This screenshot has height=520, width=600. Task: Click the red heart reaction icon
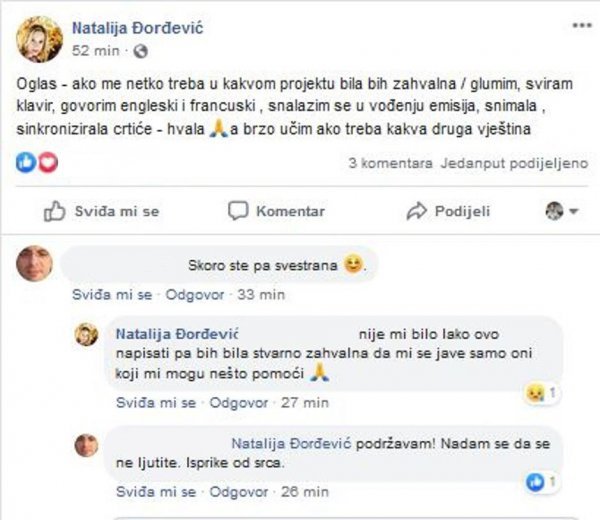coord(48,163)
